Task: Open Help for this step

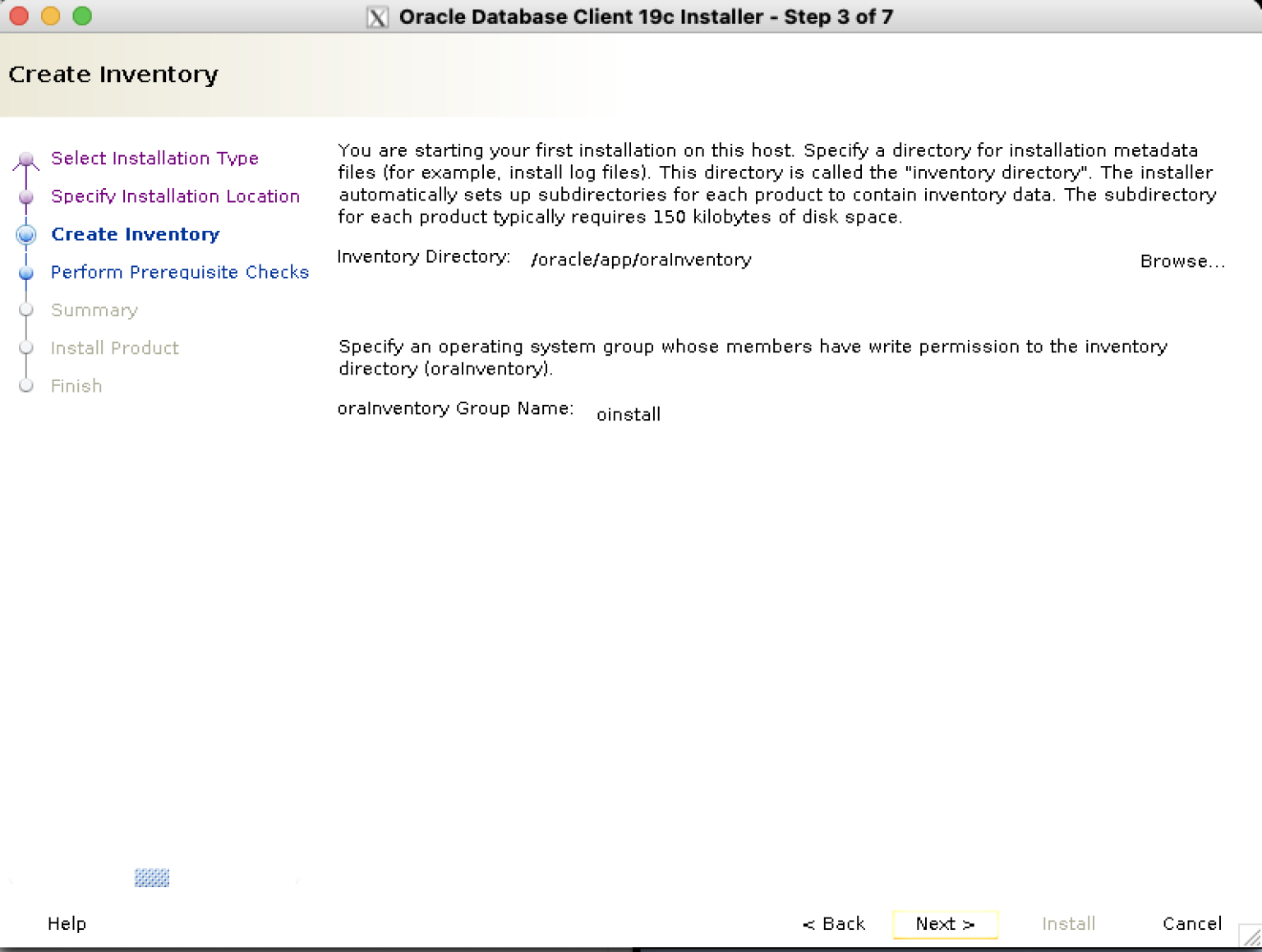Action: [67, 924]
